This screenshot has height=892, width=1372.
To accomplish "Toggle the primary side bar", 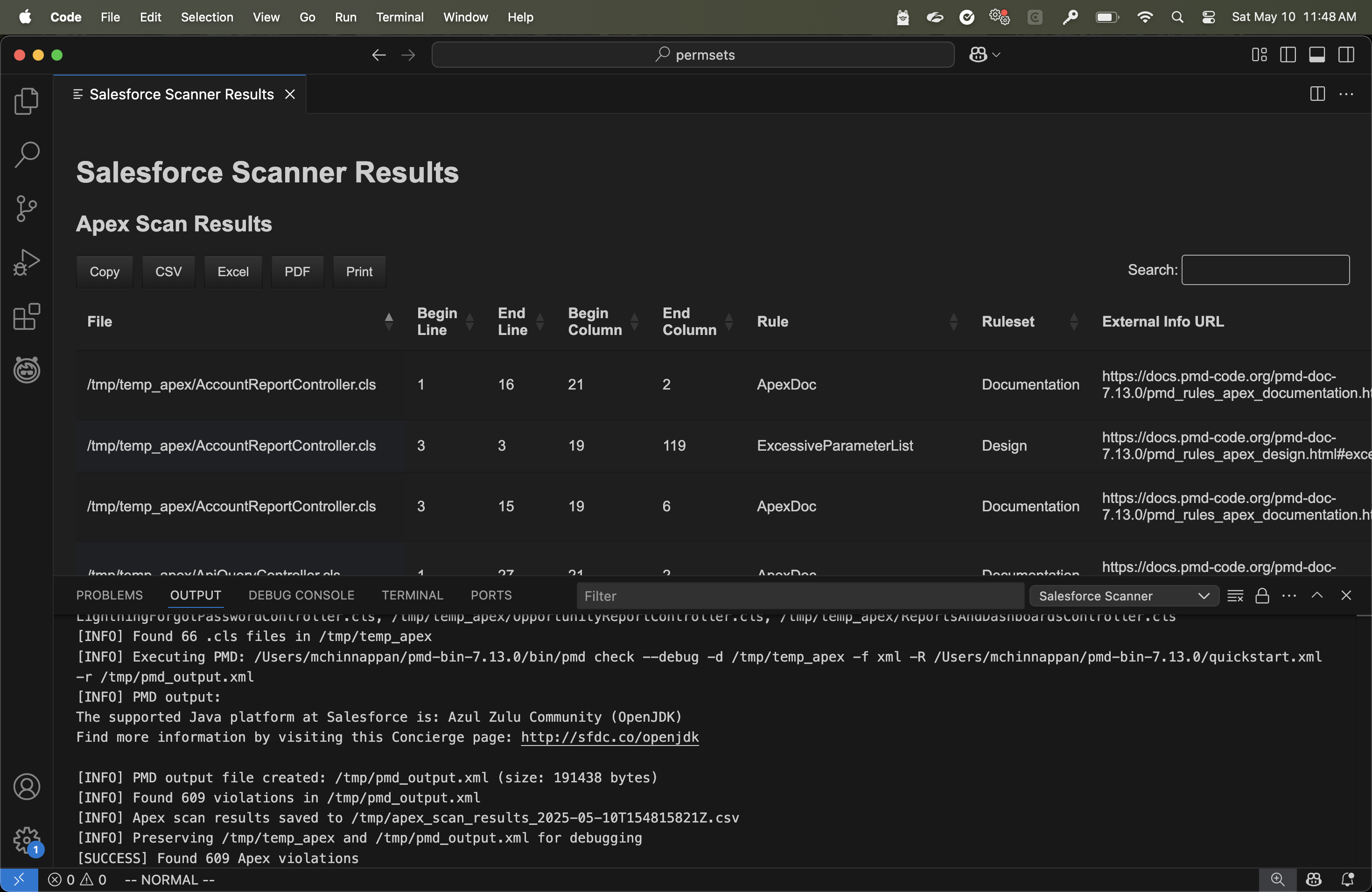I will point(1288,55).
